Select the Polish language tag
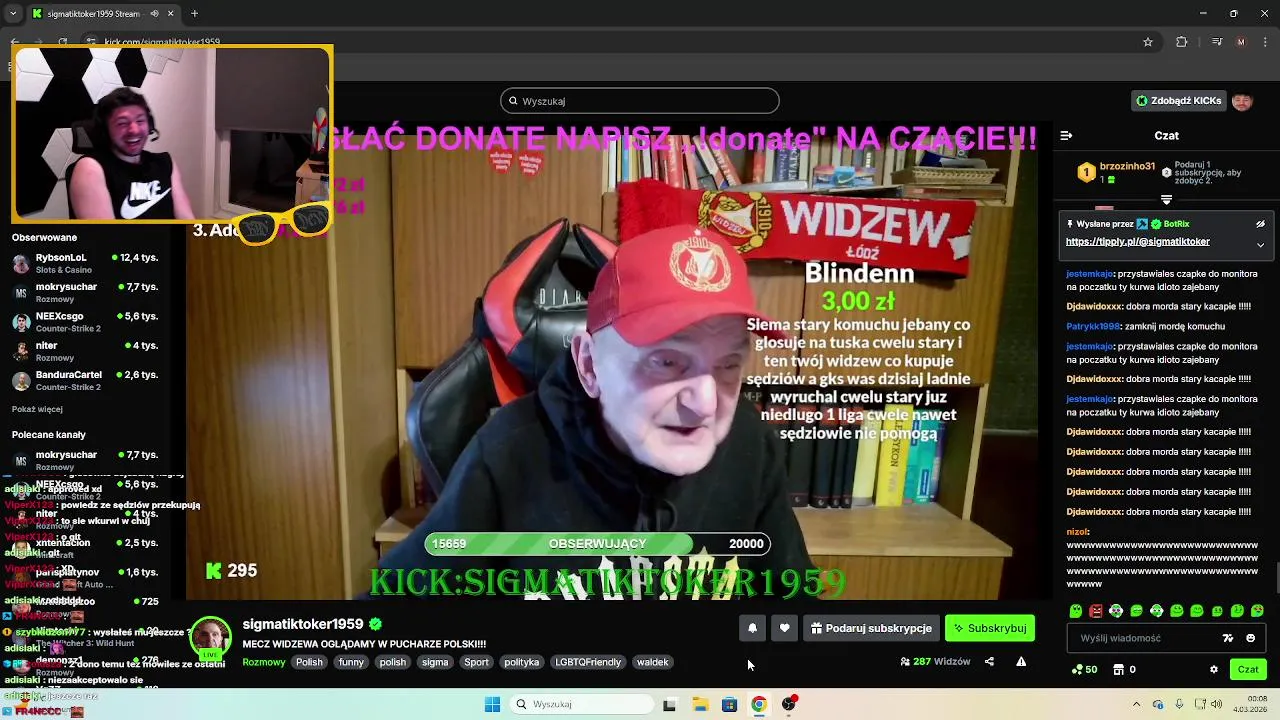 [309, 662]
